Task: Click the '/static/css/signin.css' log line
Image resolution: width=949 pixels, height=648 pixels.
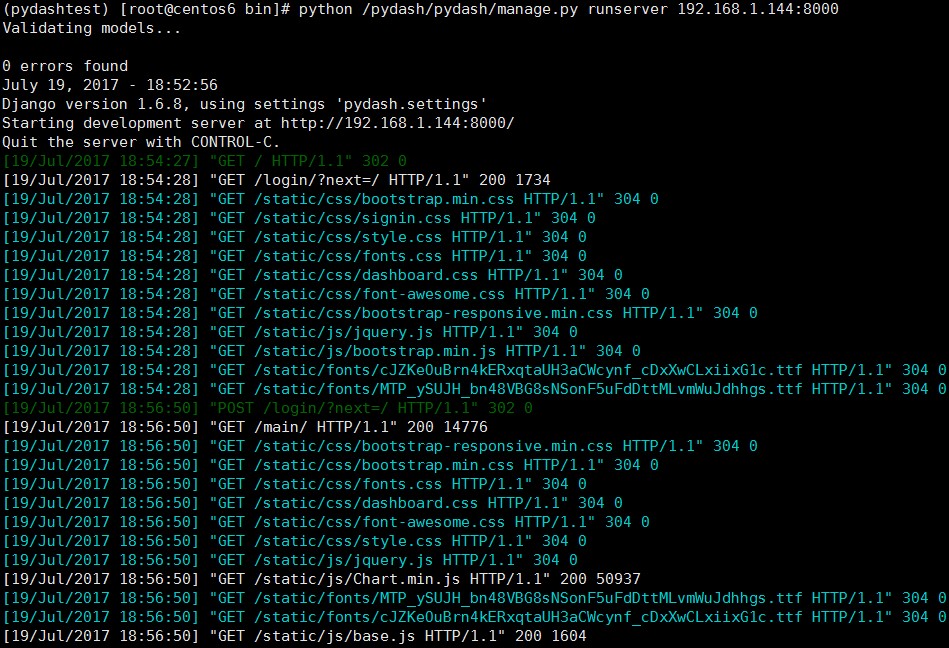Action: click(x=299, y=218)
